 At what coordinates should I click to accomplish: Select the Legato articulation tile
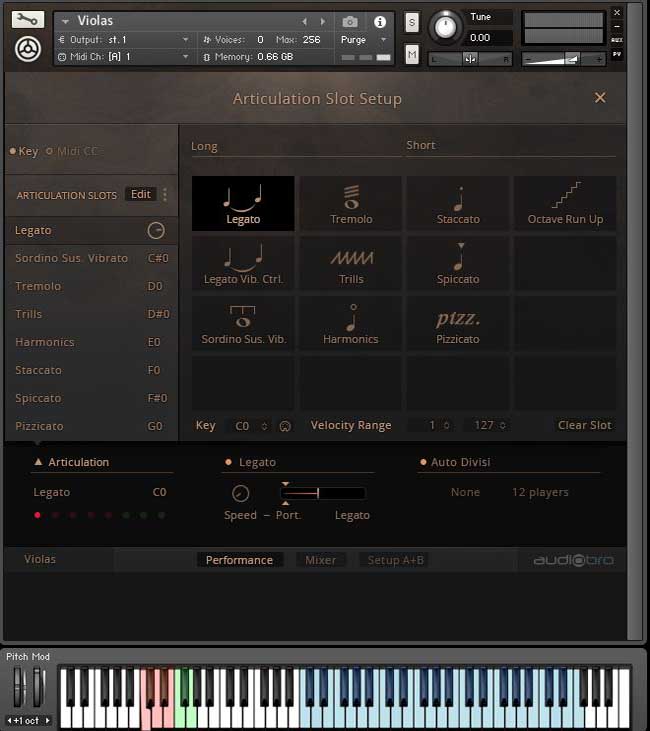[x=243, y=203]
